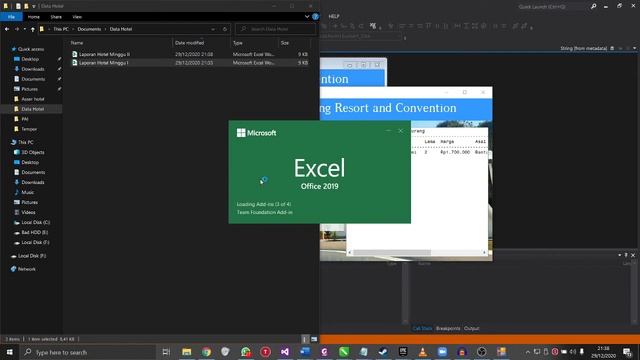640x360 pixels.
Task: Open 3D Objects under This PC
Action: (33, 152)
